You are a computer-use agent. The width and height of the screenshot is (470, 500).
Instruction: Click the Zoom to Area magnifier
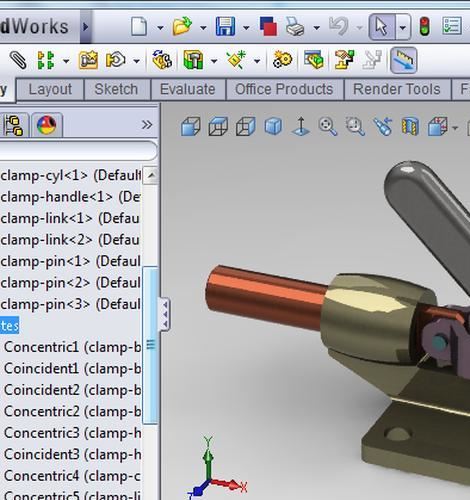[x=355, y=127]
